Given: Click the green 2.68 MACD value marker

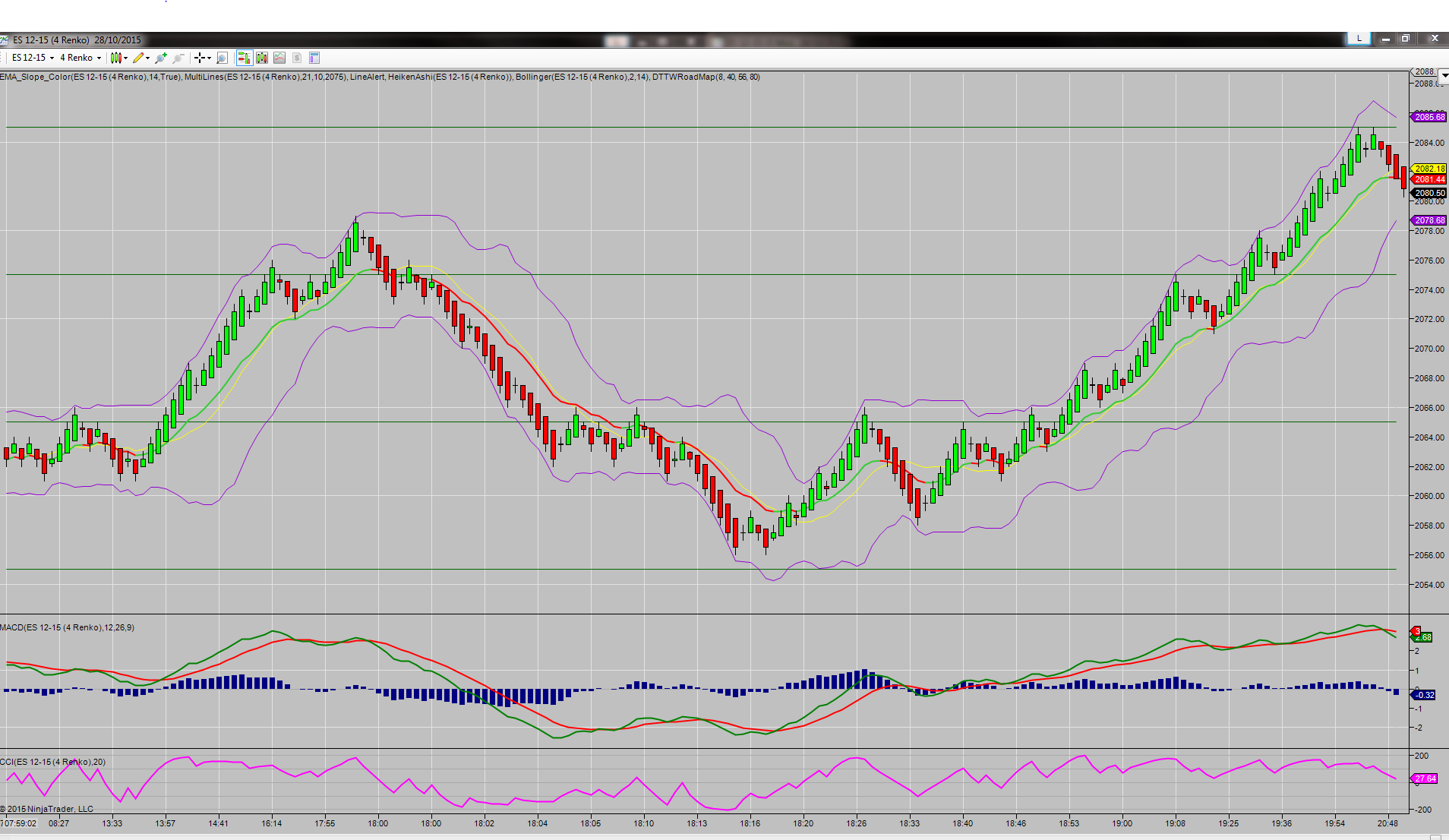Looking at the screenshot, I should pos(1422,637).
